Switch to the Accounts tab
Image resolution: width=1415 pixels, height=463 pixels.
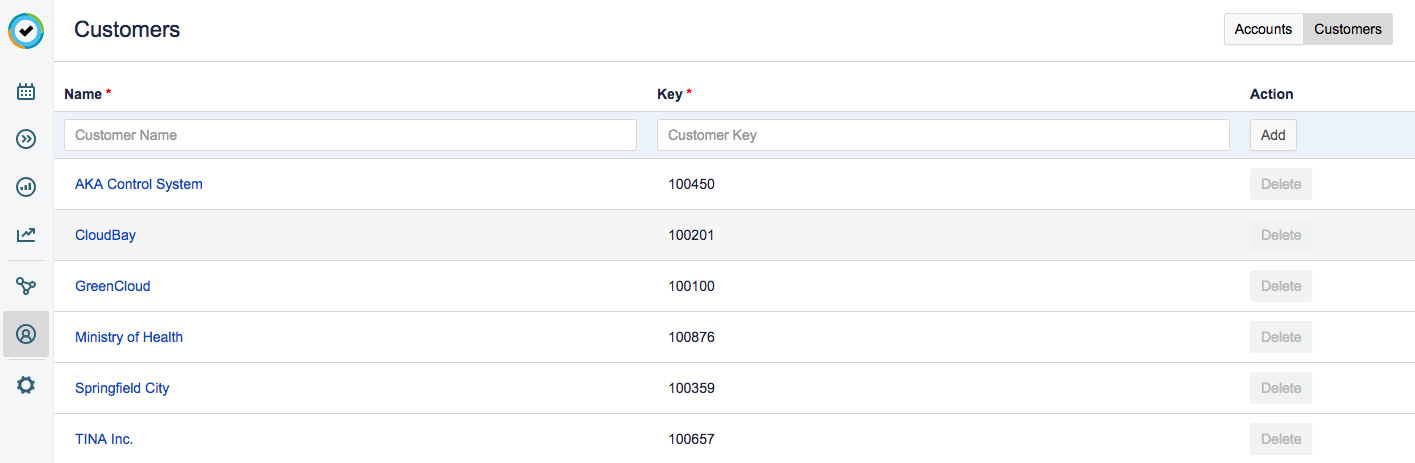click(1263, 29)
